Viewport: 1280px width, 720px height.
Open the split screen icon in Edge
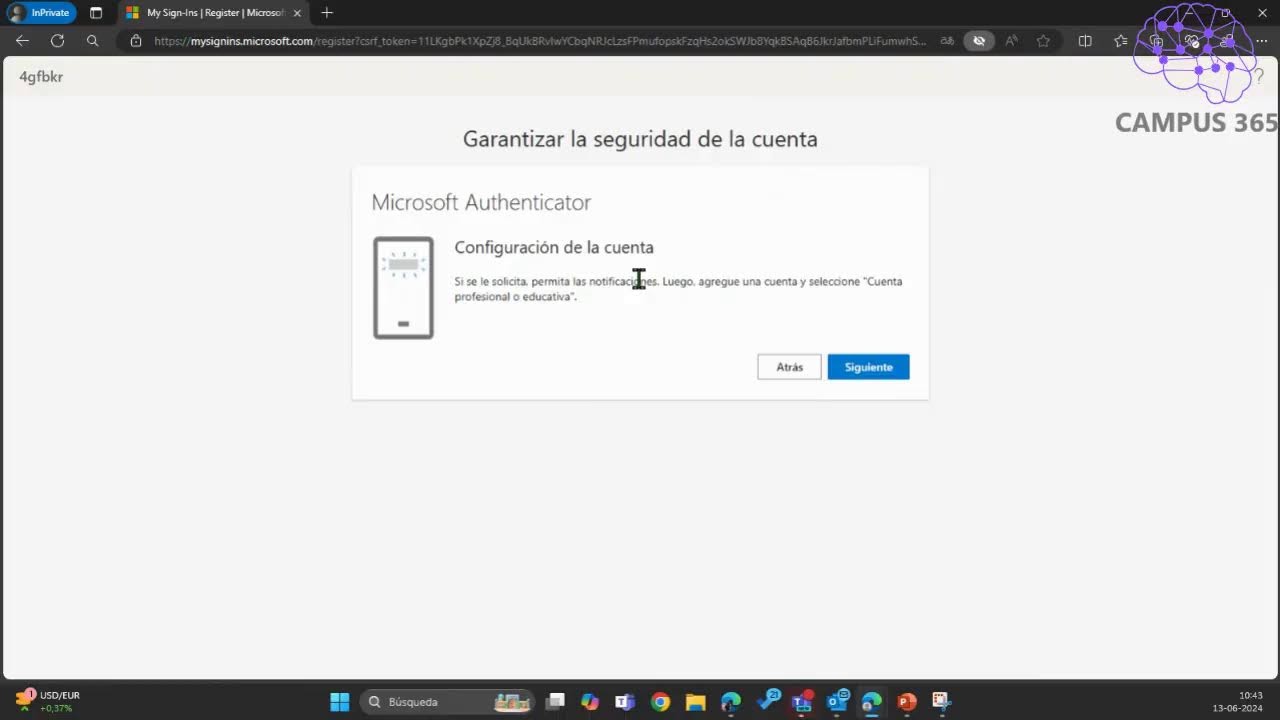point(1085,41)
